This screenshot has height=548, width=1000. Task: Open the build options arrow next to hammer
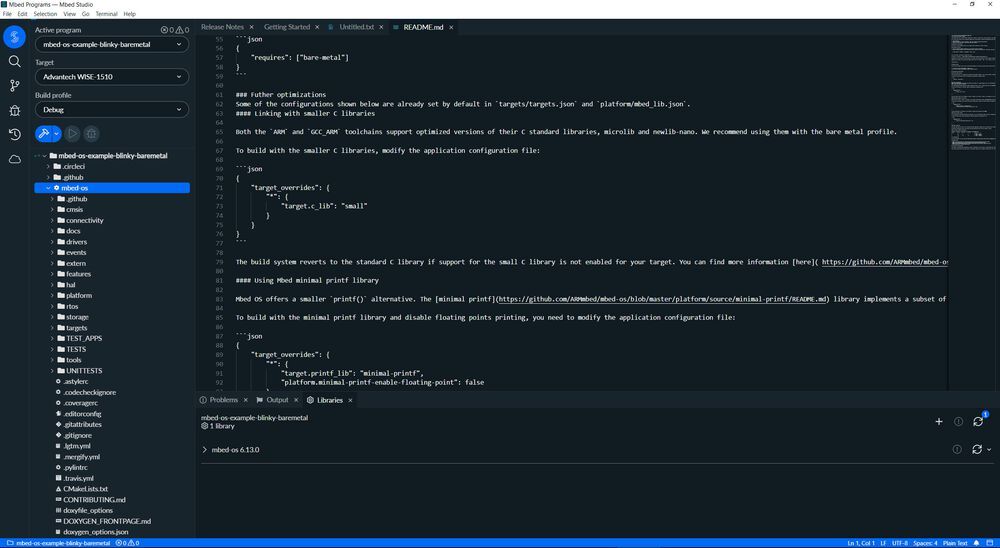click(57, 133)
